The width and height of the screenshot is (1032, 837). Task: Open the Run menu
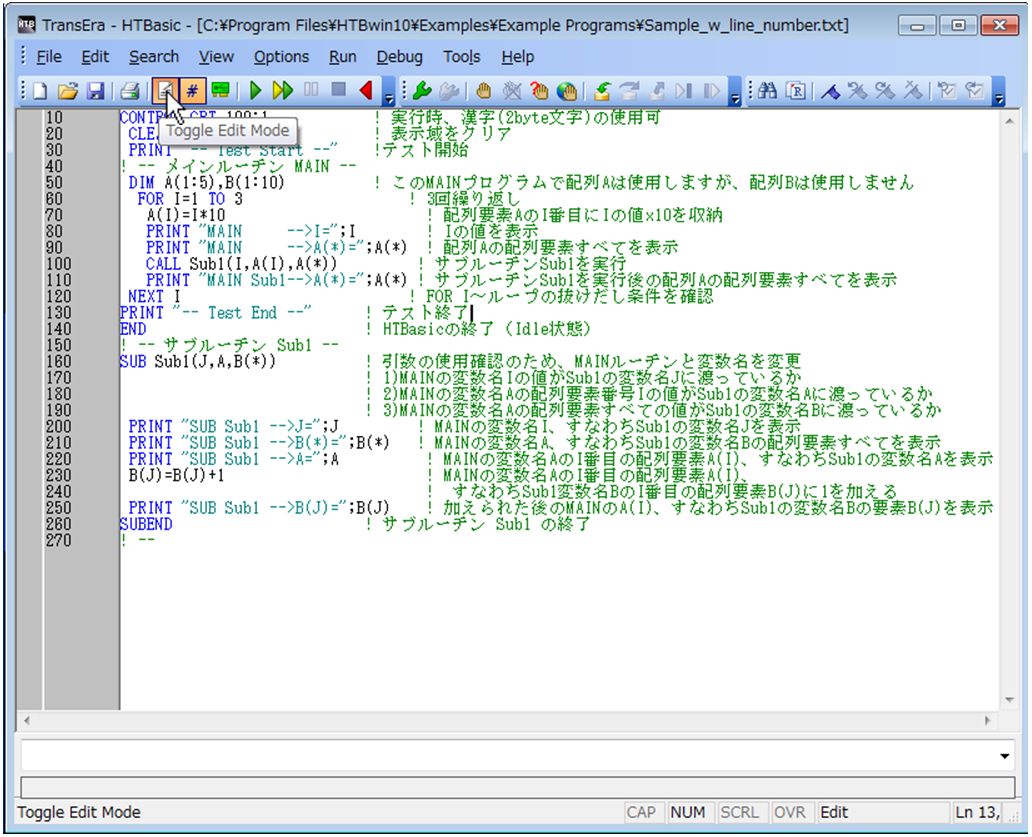[342, 57]
